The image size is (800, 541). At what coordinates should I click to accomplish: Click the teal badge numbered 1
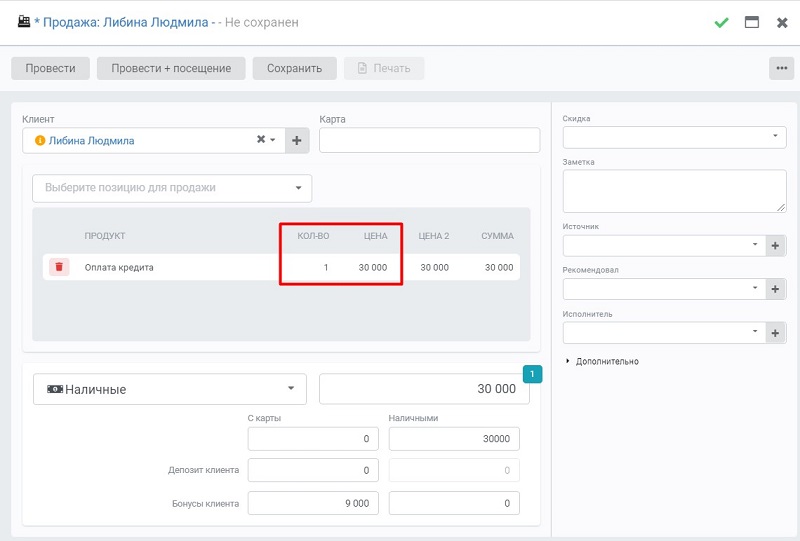tap(532, 374)
